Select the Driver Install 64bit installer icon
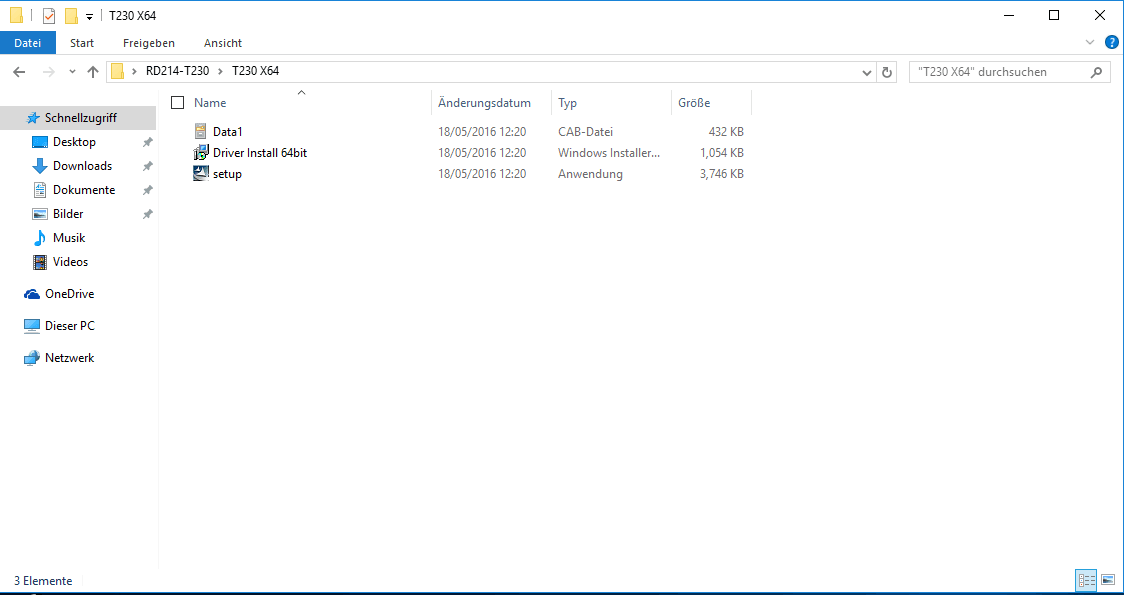 (201, 153)
